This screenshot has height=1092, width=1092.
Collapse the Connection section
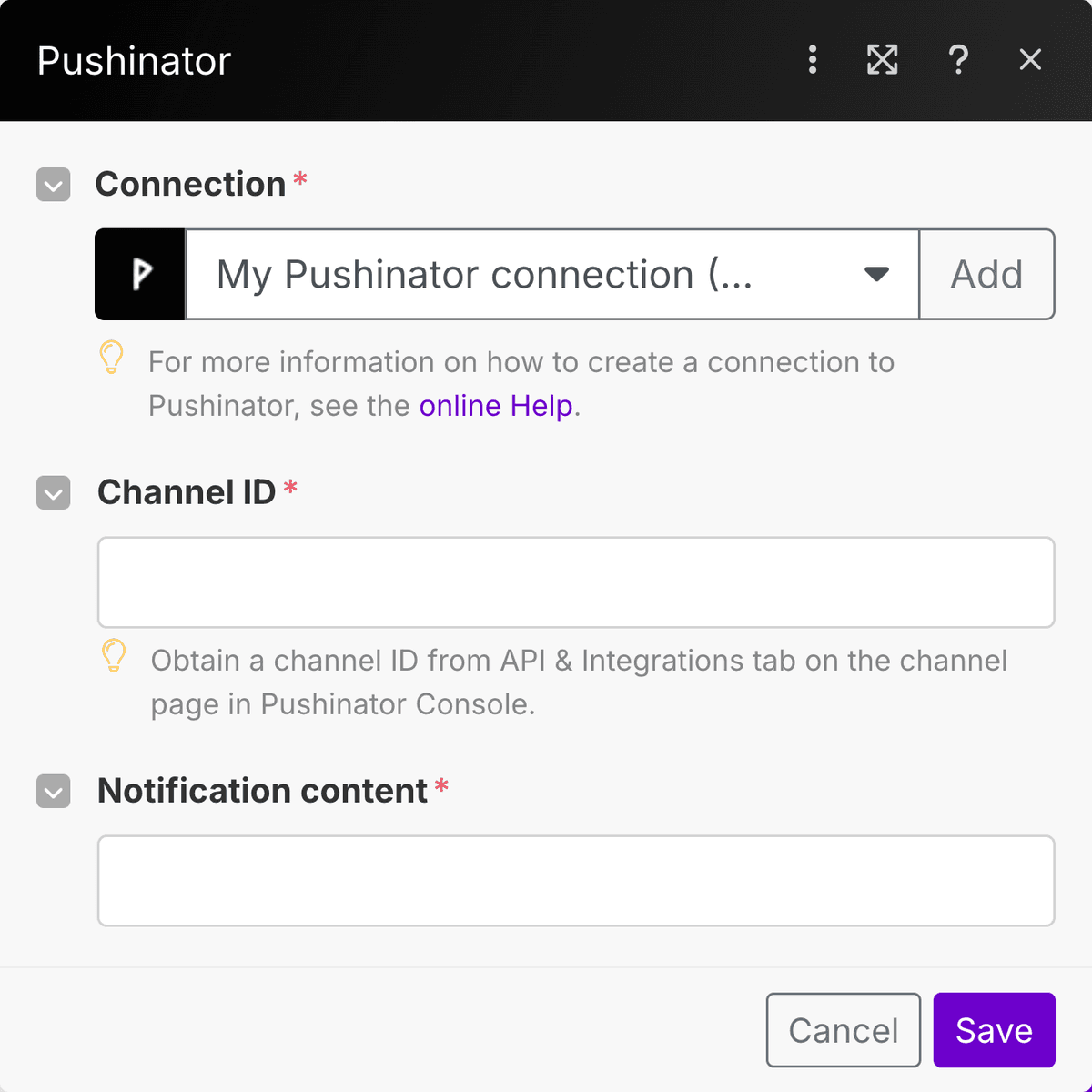point(53,185)
